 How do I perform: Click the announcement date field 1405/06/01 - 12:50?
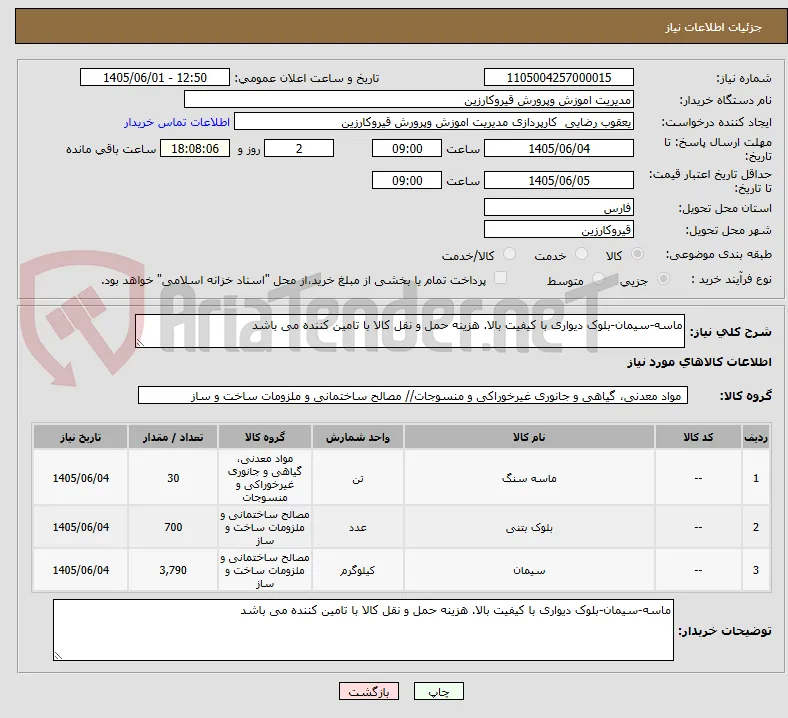point(155,77)
